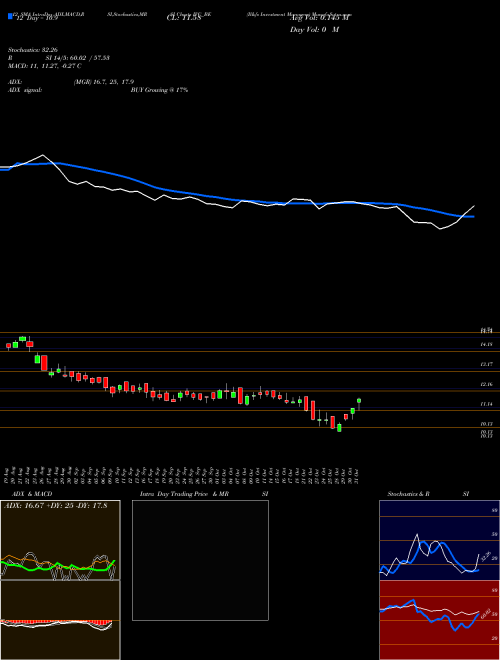Click the blue 12-day SMA legend square

tap(10, 16)
